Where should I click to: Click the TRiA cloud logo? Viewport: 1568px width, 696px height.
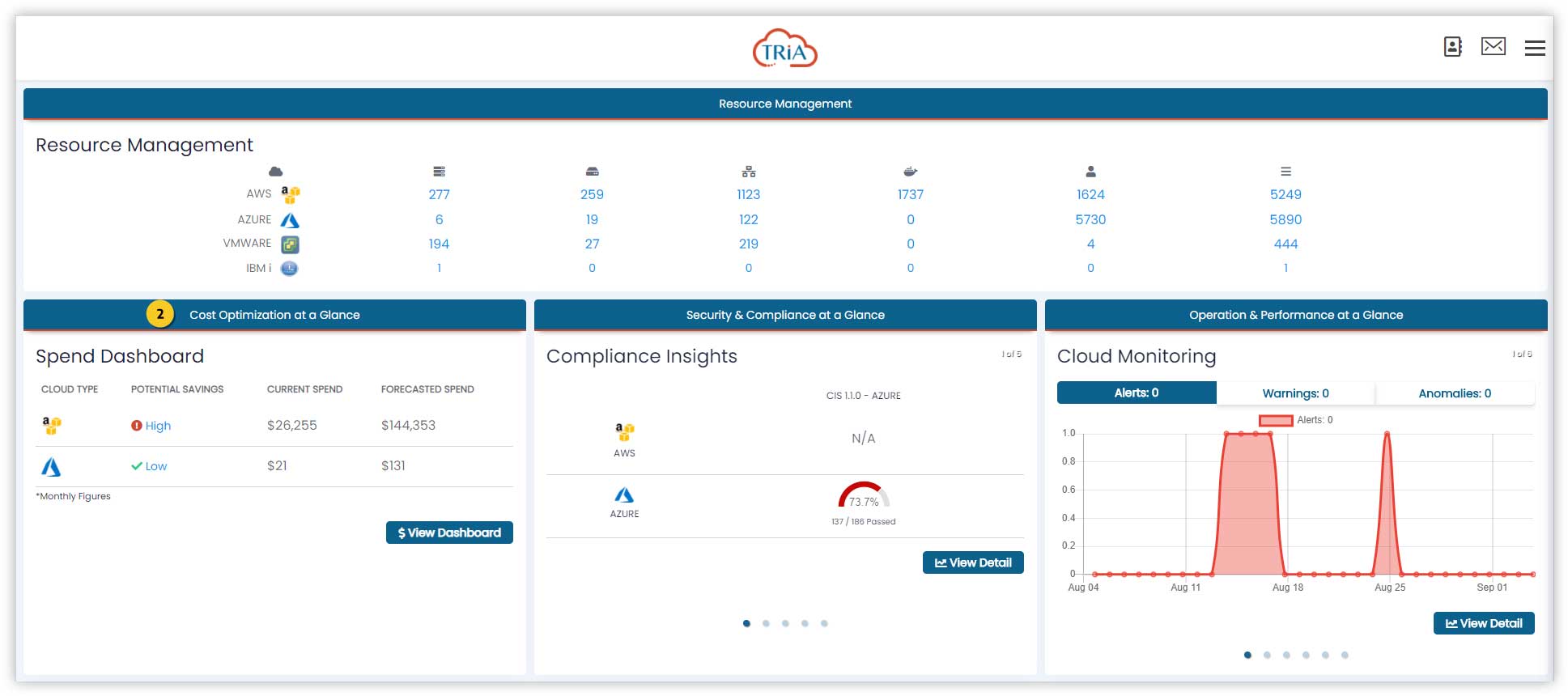[784, 49]
